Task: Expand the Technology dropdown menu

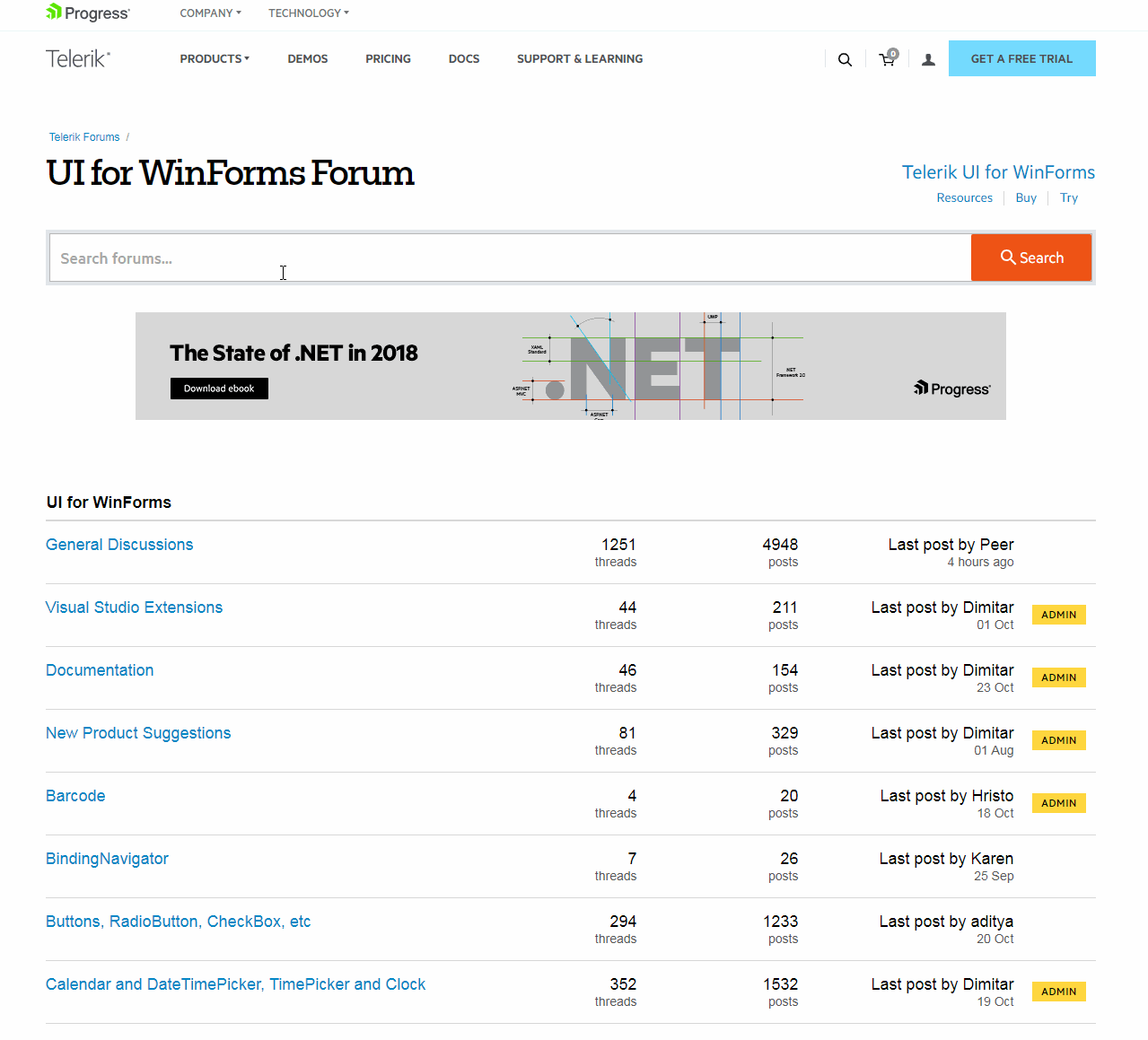Action: coord(308,13)
